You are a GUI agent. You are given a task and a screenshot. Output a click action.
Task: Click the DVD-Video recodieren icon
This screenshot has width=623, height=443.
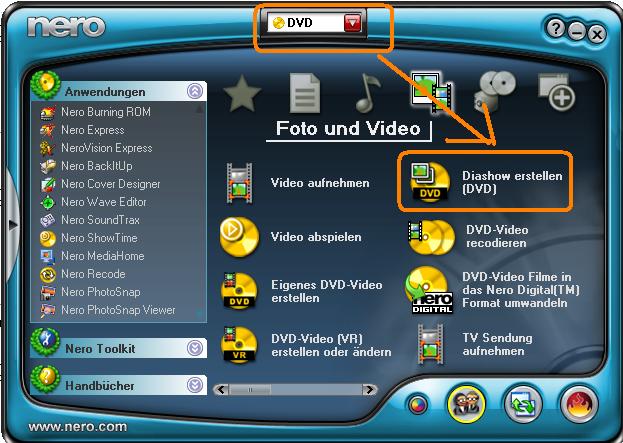431,237
